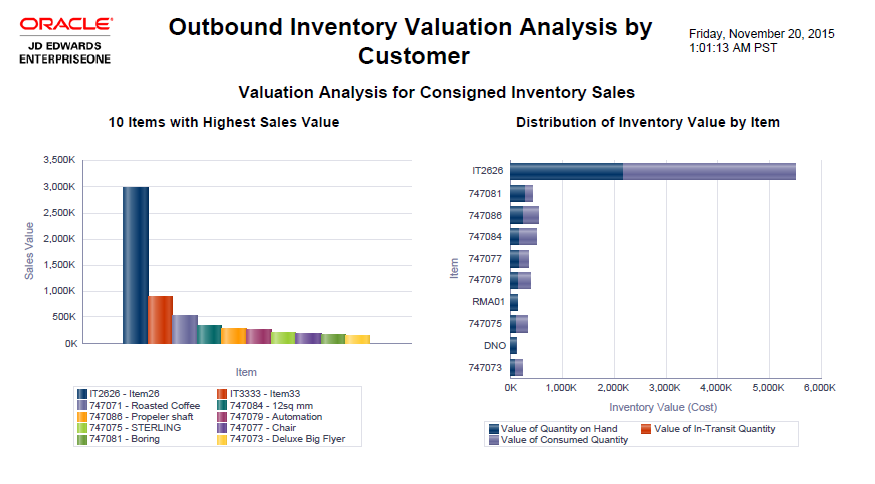Screen dimensions: 875x484
Task: Click the 747086 horizontal inventory bar
Action: (525, 215)
